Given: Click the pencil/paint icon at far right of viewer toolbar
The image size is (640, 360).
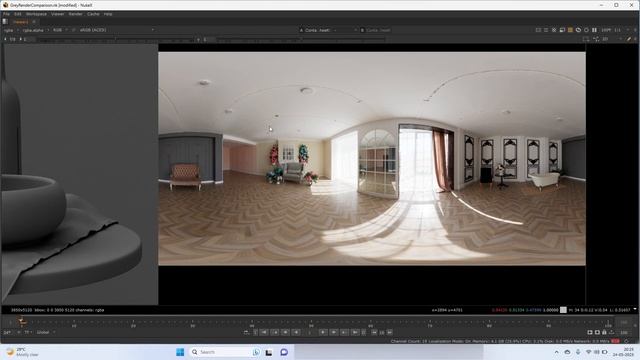Looking at the screenshot, I should tap(629, 39).
